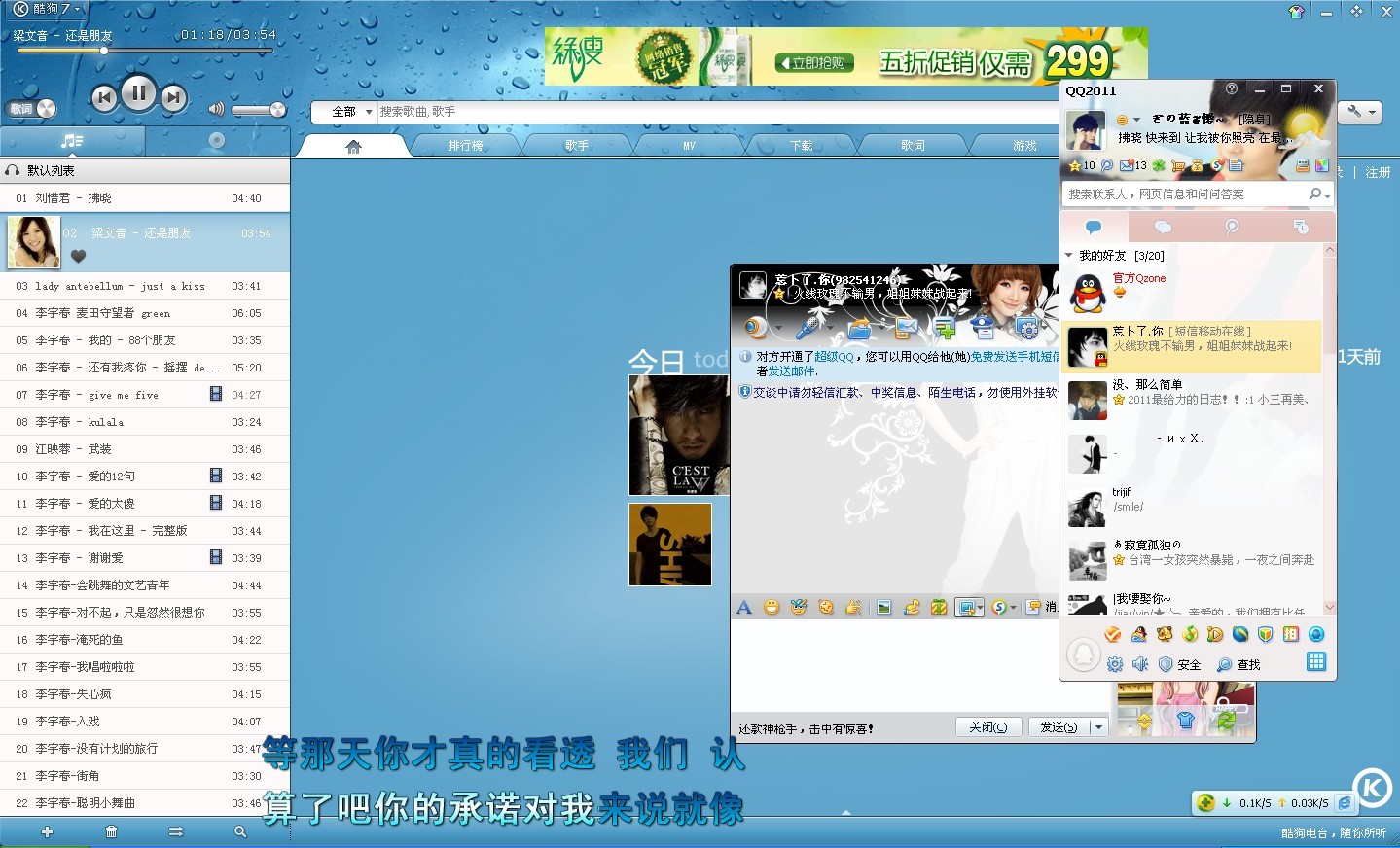Skip to previous track in KuGou
Screen dimensions: 1400x848
(x=103, y=97)
